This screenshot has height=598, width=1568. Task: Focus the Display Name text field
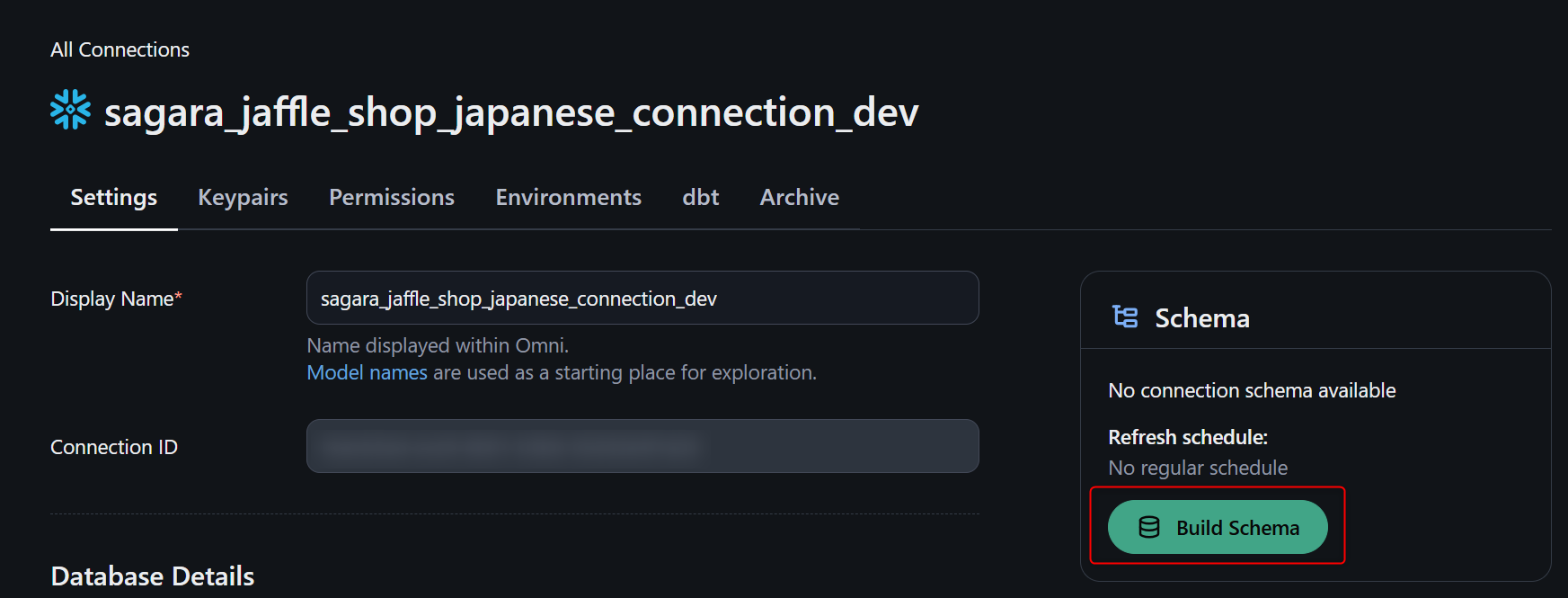click(x=642, y=298)
